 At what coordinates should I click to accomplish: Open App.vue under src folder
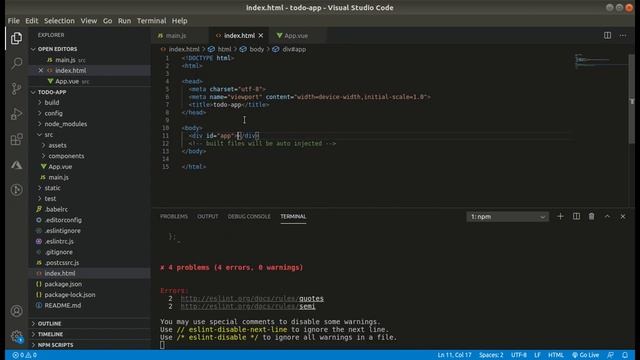click(x=60, y=167)
